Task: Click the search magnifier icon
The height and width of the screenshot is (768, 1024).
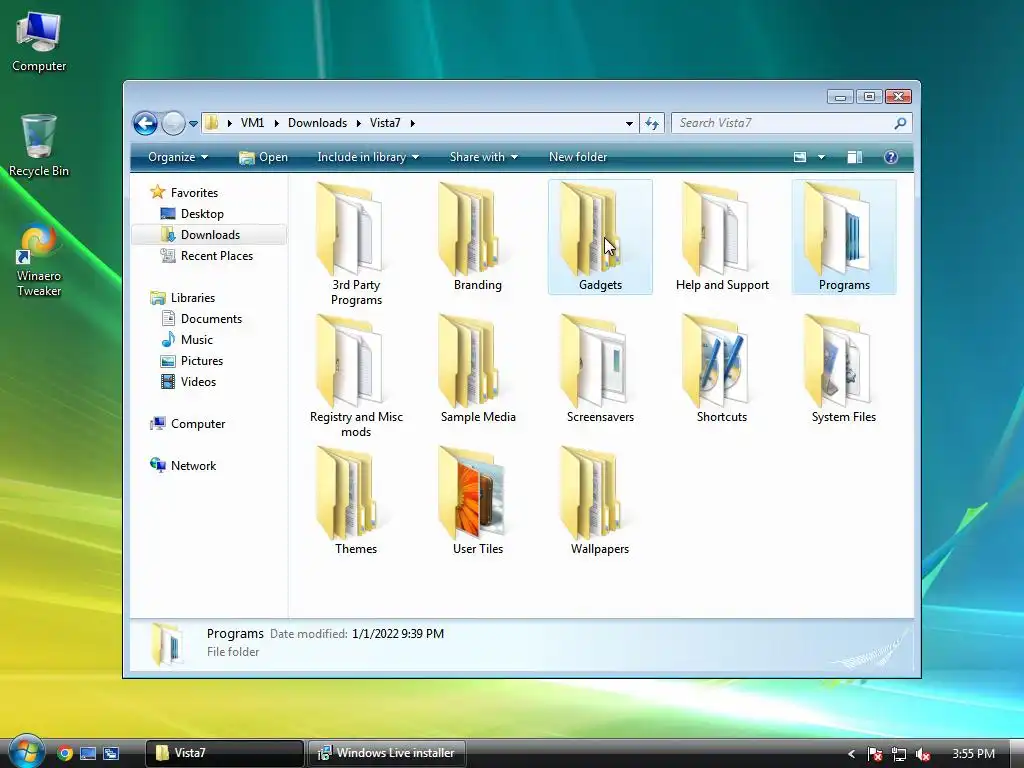Action: (901, 123)
